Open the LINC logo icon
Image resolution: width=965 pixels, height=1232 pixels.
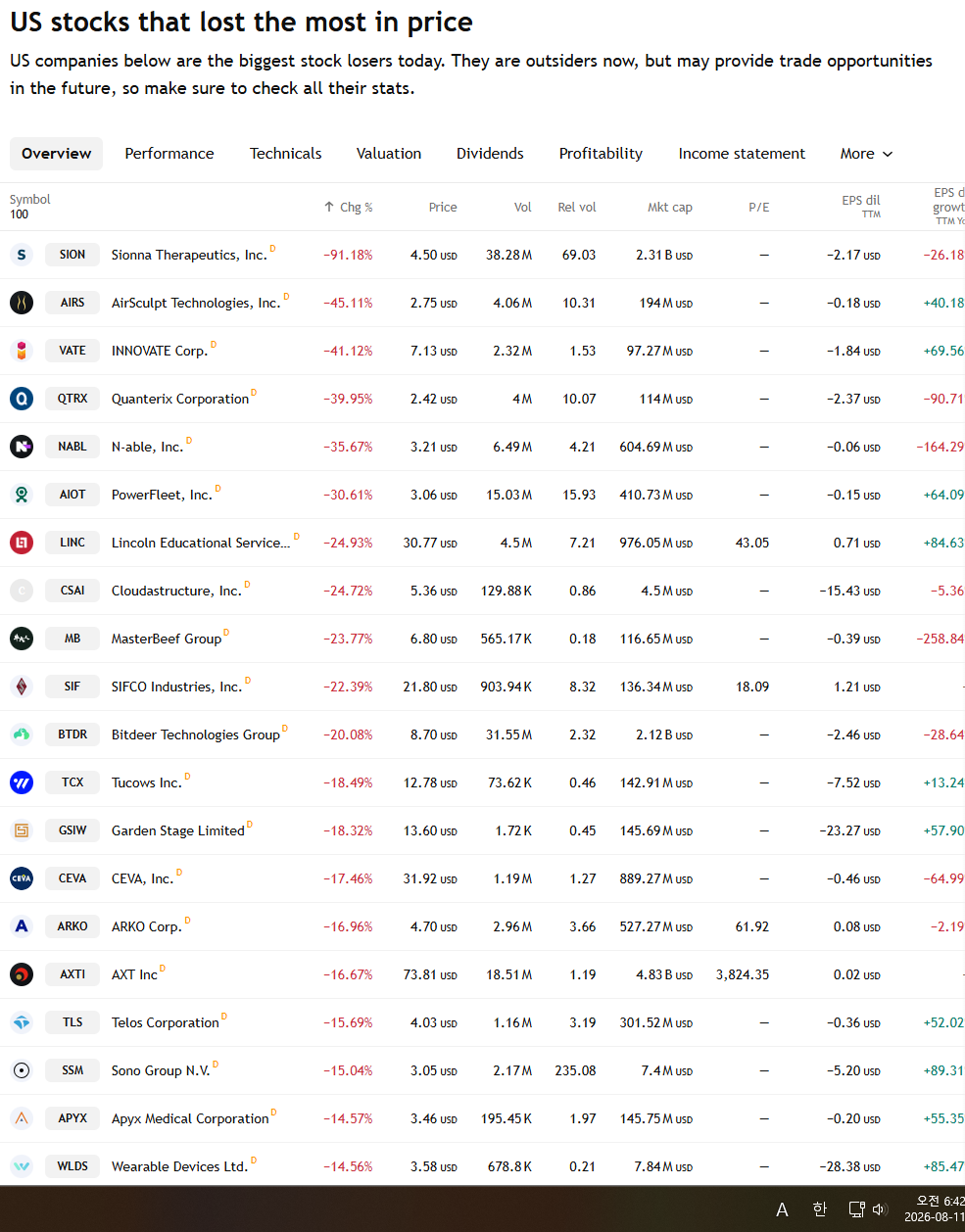tap(22, 543)
